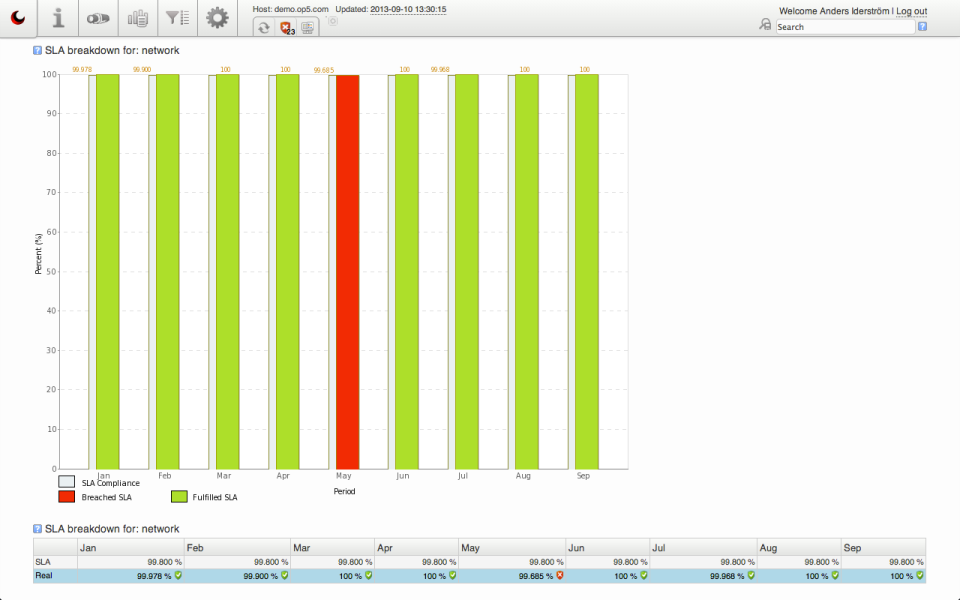Click help icon next to Search field
This screenshot has width=960, height=600.
(x=923, y=26)
